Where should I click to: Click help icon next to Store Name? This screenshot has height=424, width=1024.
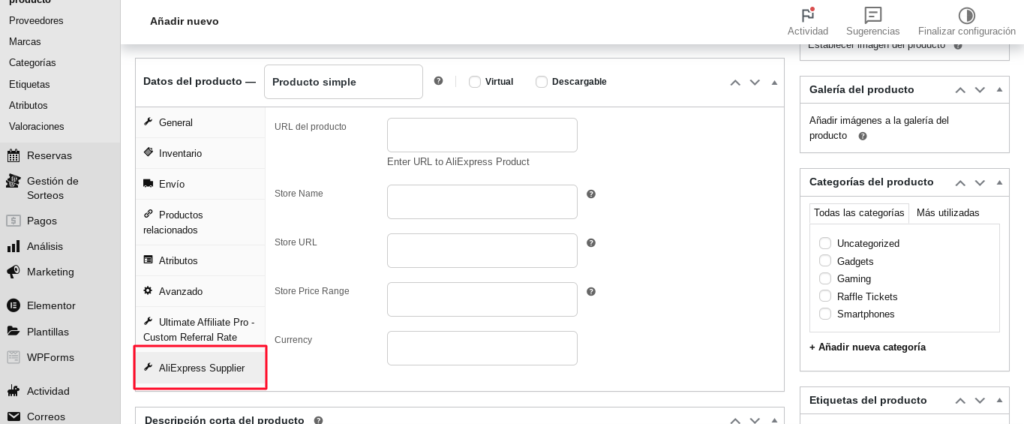point(591,194)
